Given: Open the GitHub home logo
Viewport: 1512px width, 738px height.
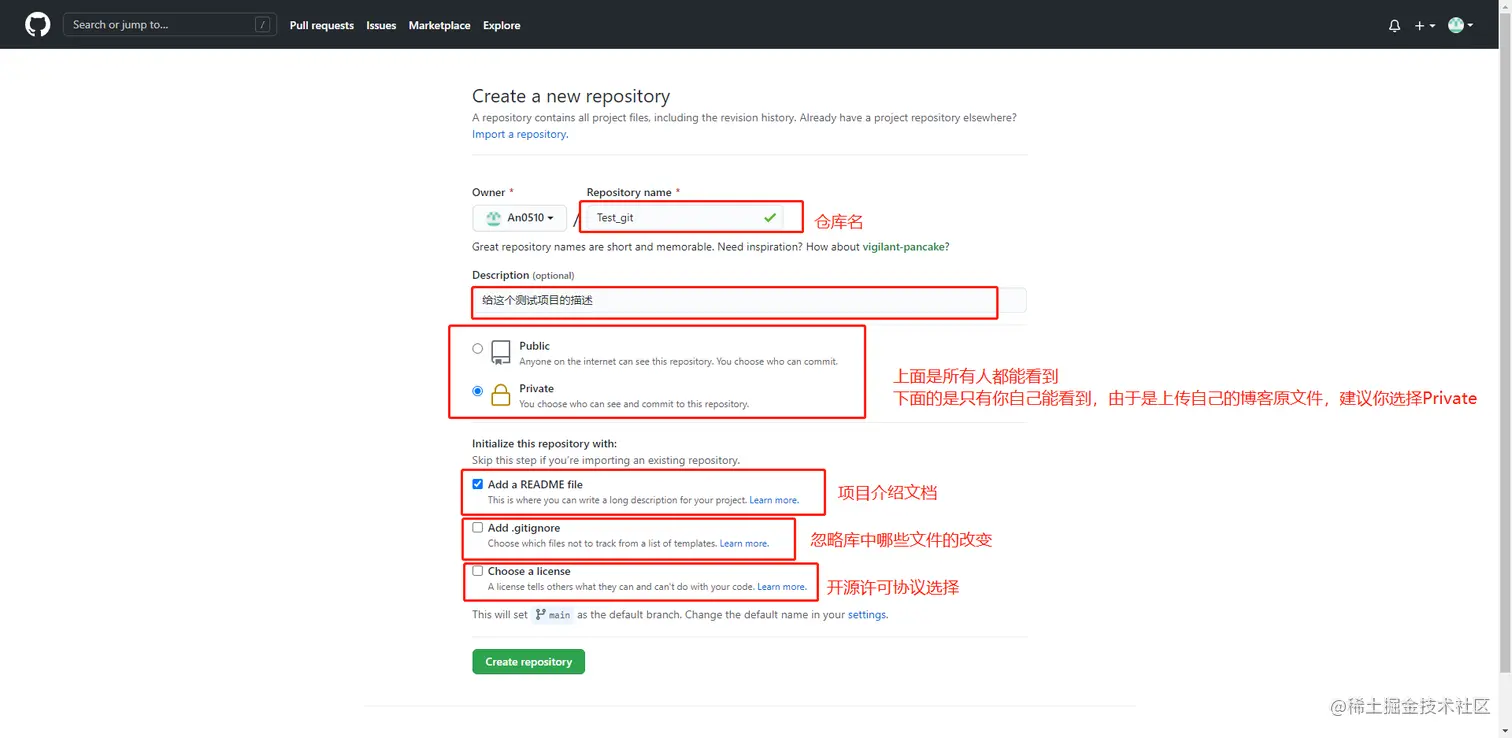Looking at the screenshot, I should pyautogui.click(x=38, y=25).
